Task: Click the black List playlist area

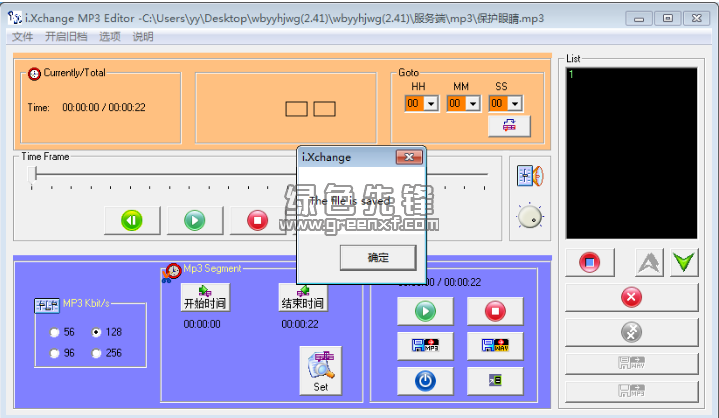Action: click(x=631, y=153)
